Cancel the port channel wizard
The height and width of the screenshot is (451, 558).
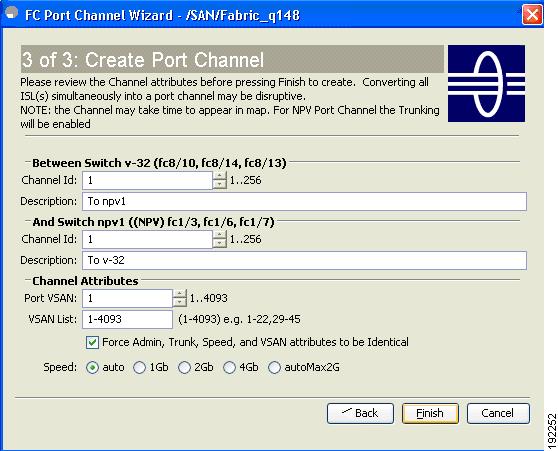click(498, 413)
